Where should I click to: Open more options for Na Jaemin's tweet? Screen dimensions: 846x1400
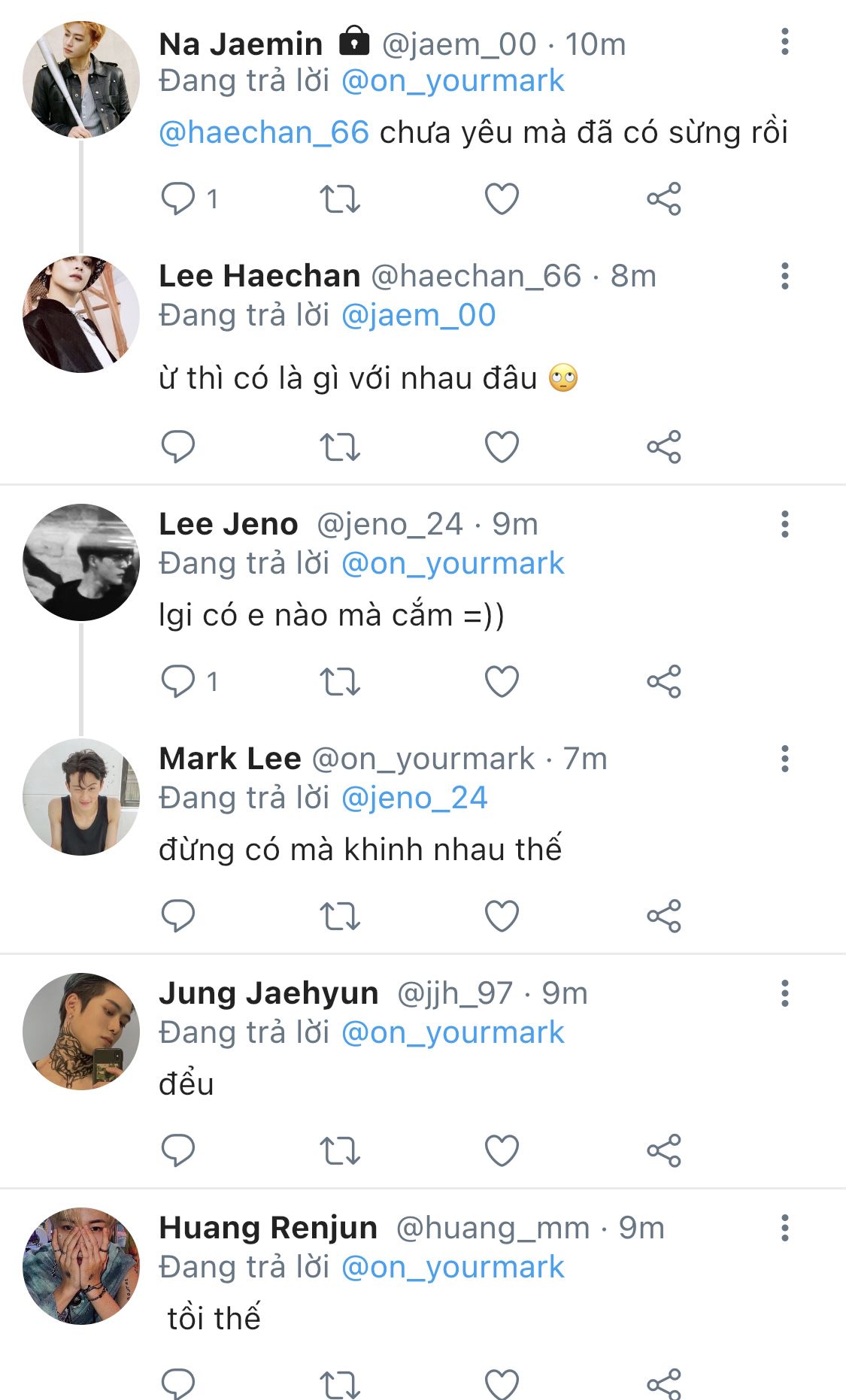point(784,42)
